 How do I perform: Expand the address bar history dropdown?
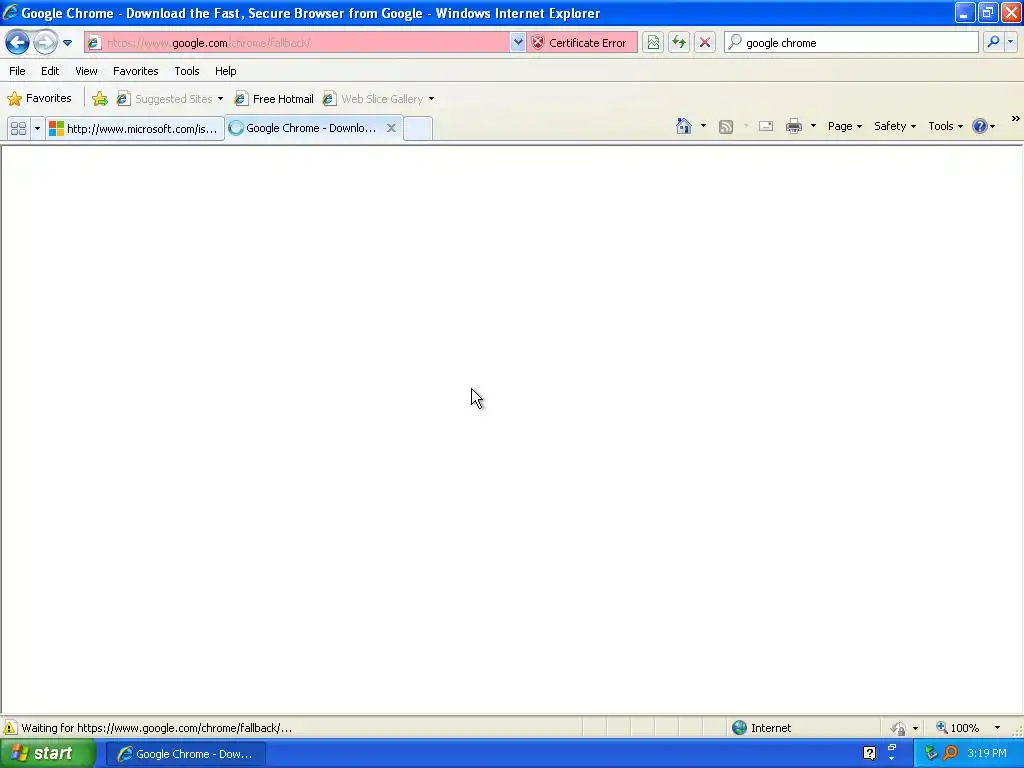(x=517, y=42)
